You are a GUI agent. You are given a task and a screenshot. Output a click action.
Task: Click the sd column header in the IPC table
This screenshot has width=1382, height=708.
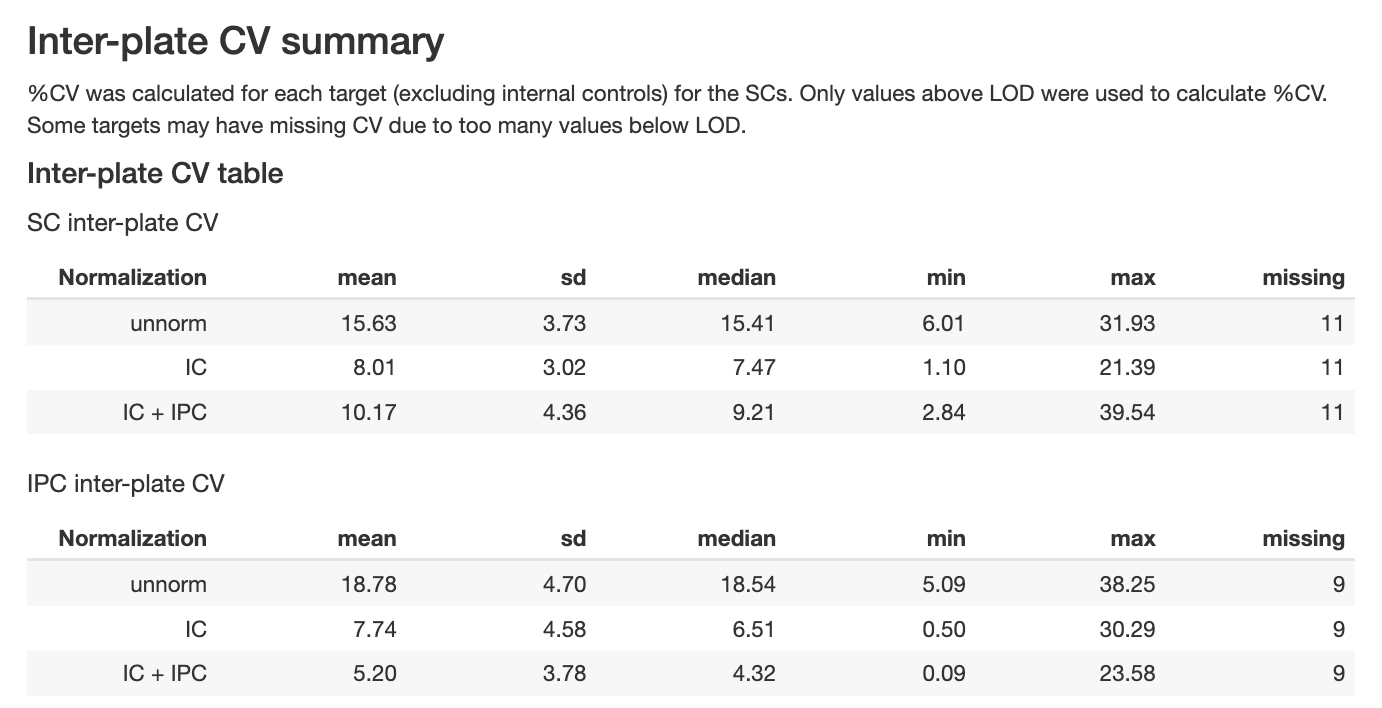click(x=572, y=539)
